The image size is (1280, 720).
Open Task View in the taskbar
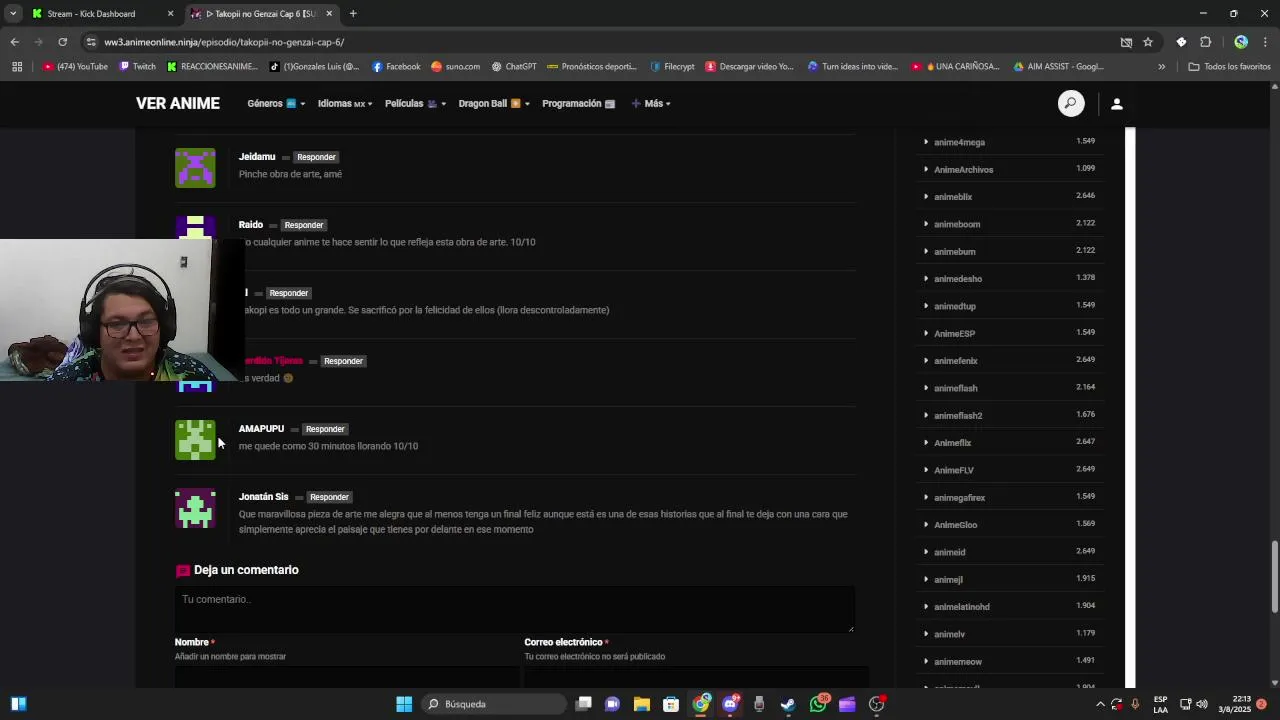(x=584, y=704)
